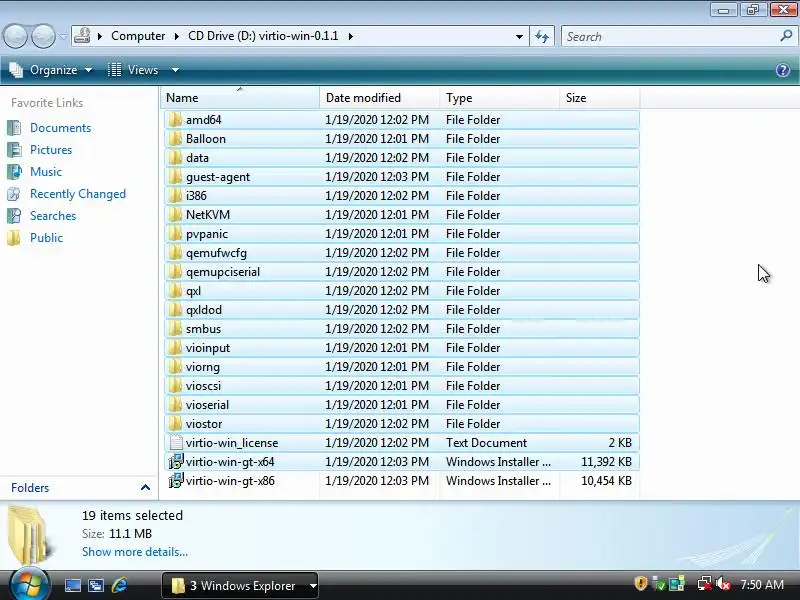This screenshot has width=800, height=600.
Task: Click the network disconnected tray icon
Action: 705,584
